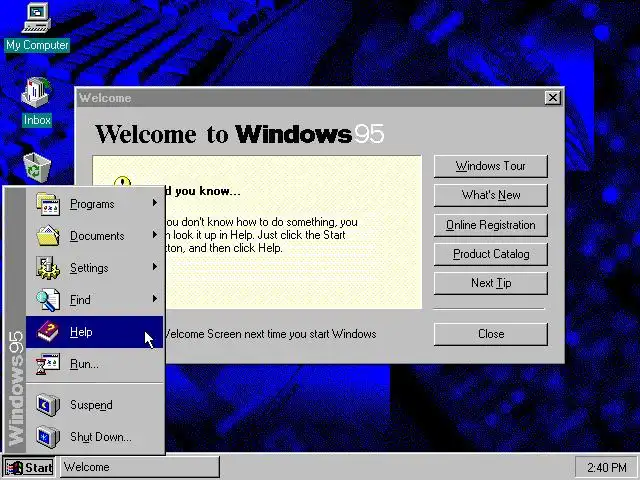
Task: Close Welcome window with title bar X
Action: click(553, 98)
